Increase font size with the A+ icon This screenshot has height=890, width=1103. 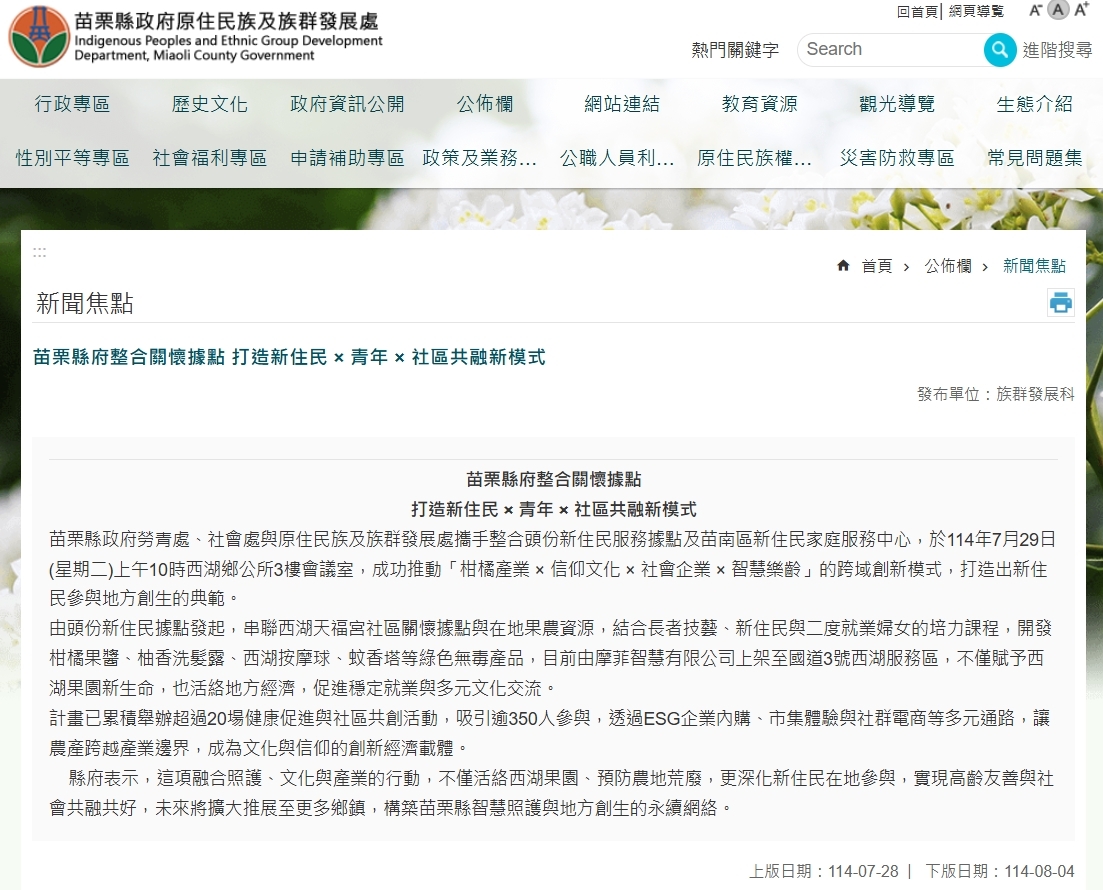(1081, 9)
